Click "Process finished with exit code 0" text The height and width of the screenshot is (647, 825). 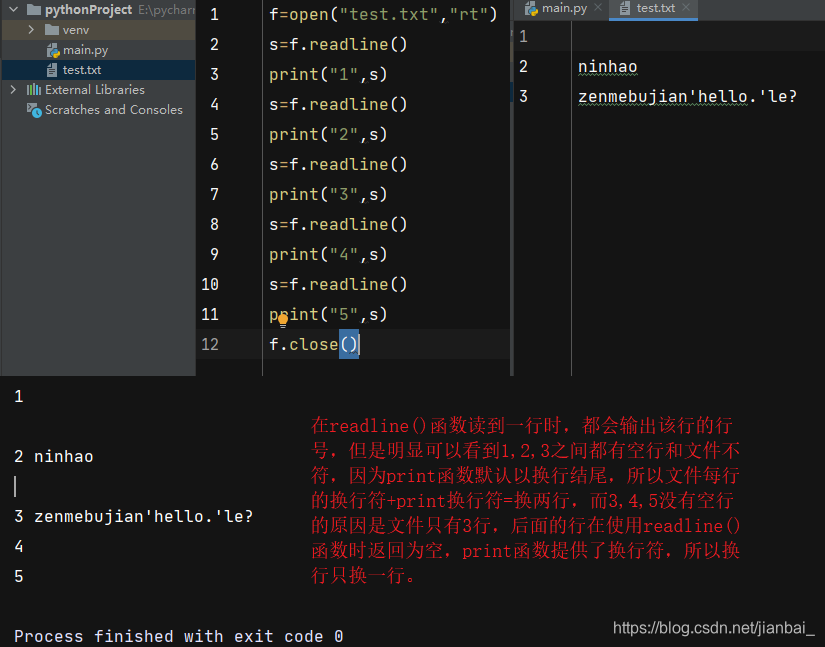tap(179, 636)
